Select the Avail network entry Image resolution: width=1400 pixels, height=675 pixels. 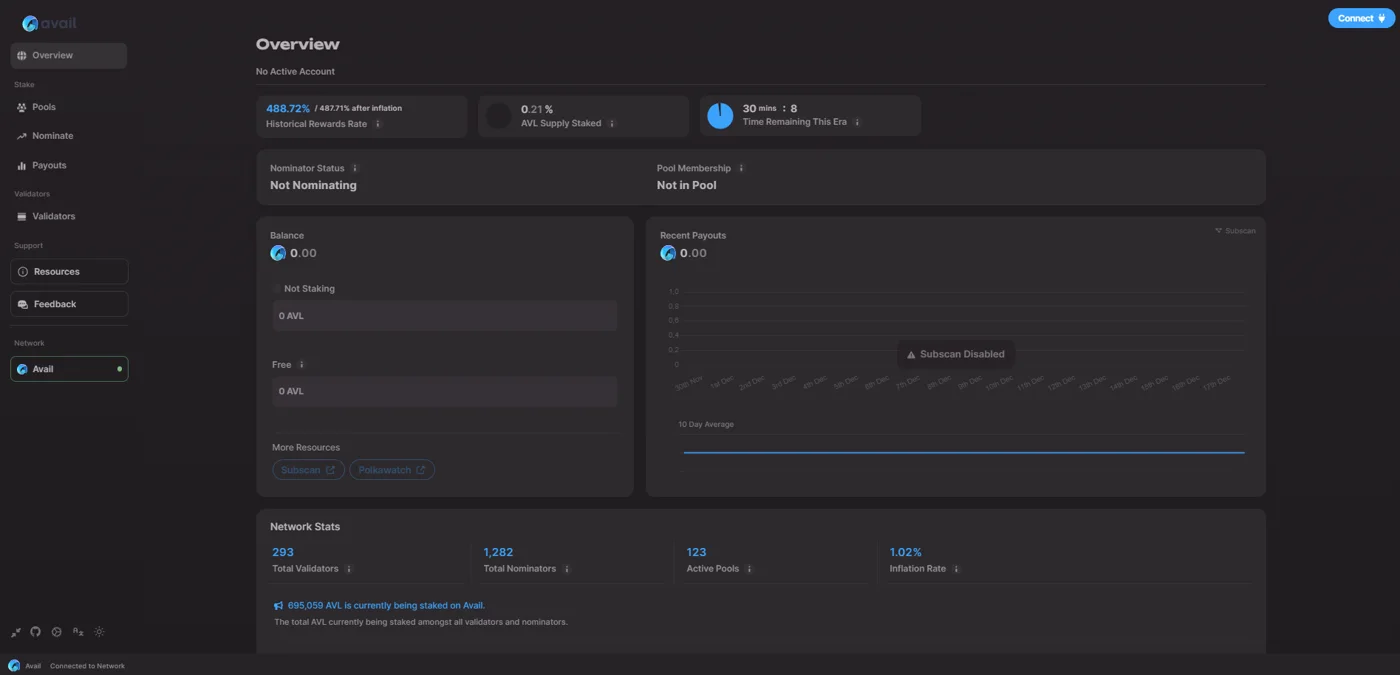pos(69,369)
